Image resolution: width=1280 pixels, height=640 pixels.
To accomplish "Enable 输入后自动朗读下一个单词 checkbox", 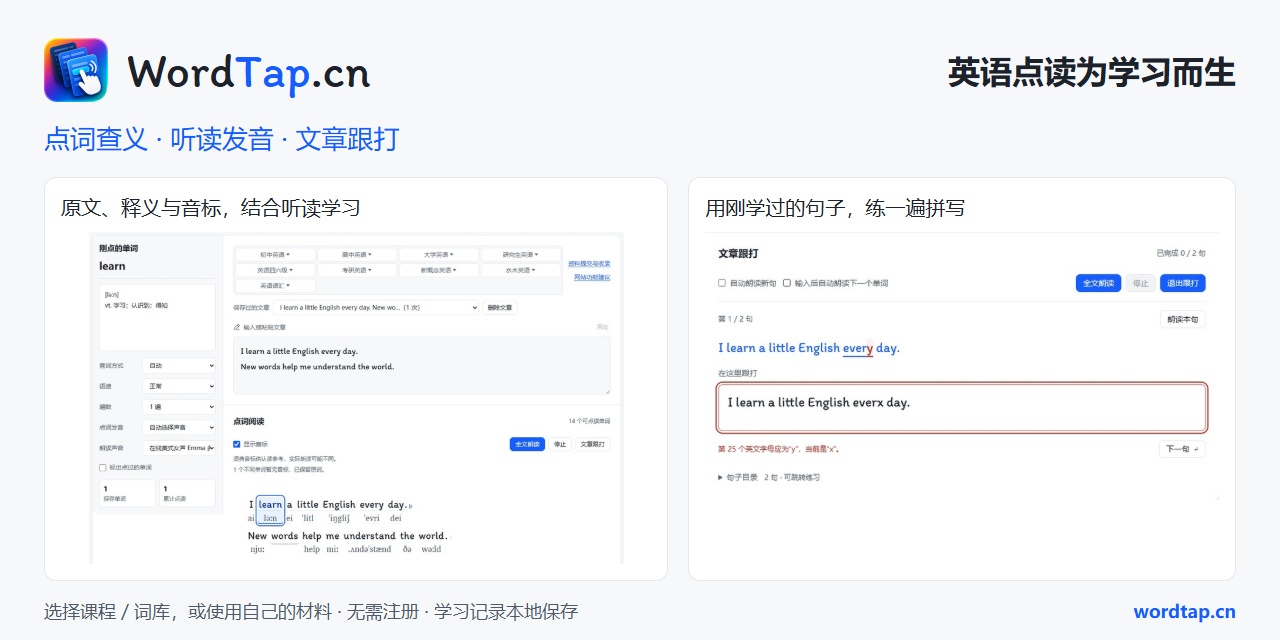I will (x=787, y=283).
